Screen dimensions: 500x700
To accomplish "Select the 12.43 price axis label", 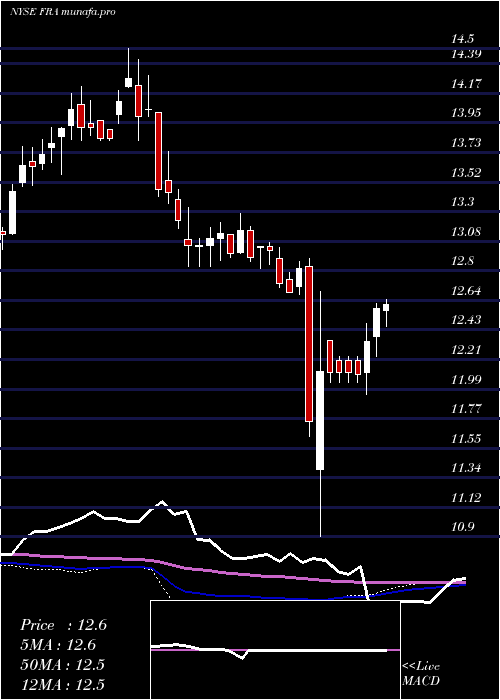I will (466, 320).
